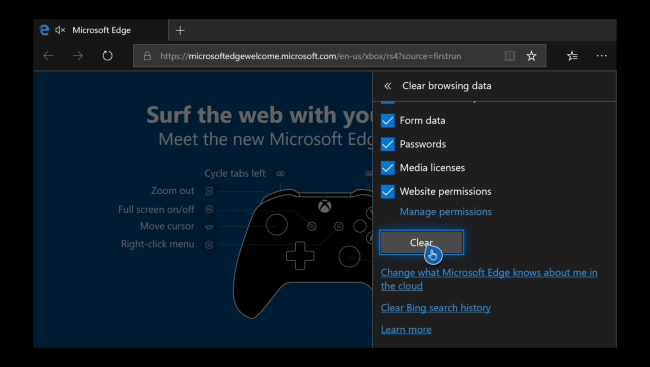Click the back navigation arrow
Viewport: 650px width, 367px height.
click(49, 56)
